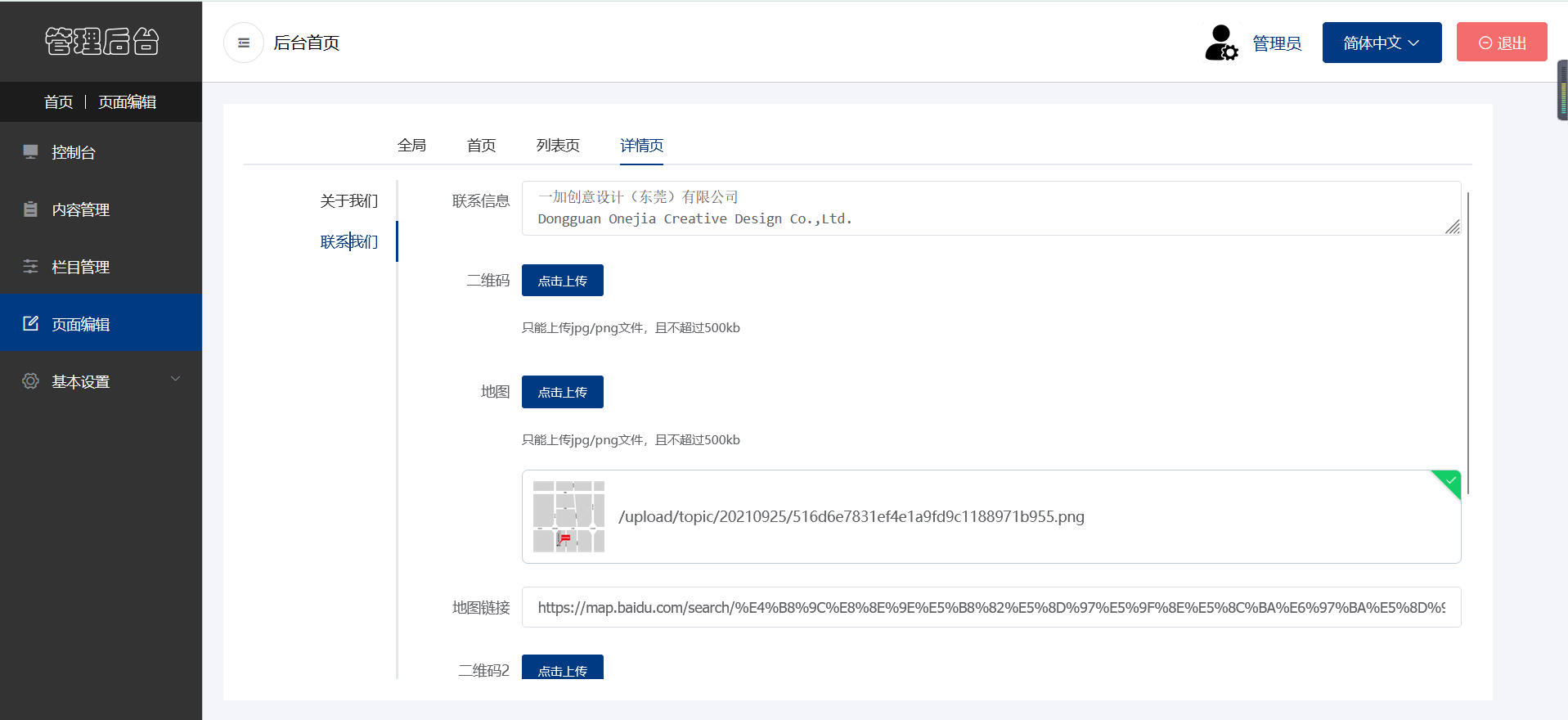Click the 内容管理 clipboard icon
This screenshot has width=1568, height=720.
pos(31,209)
